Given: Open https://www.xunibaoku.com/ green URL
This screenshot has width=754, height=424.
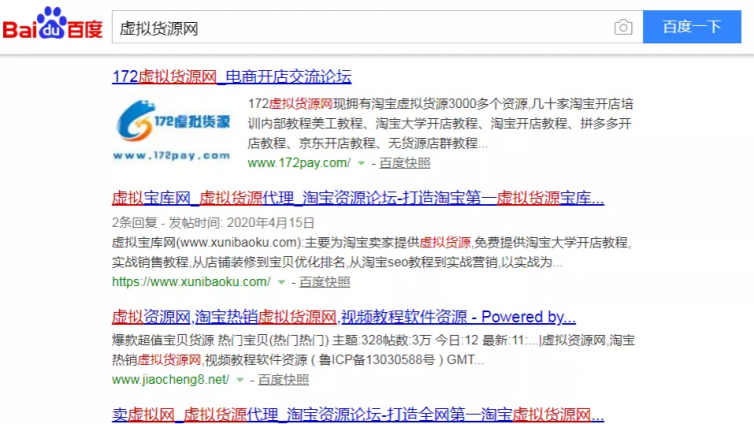Looking at the screenshot, I should pyautogui.click(x=191, y=282).
